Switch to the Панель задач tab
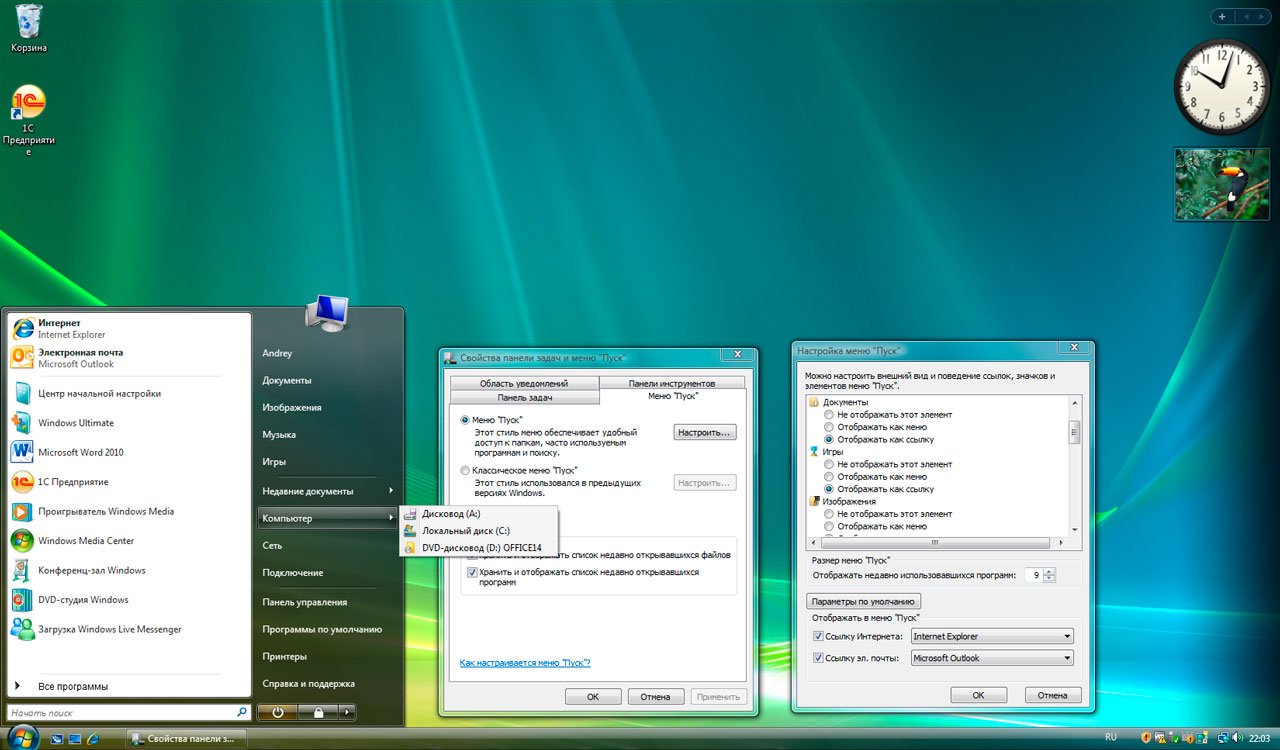Image resolution: width=1280 pixels, height=750 pixels. tap(524, 397)
